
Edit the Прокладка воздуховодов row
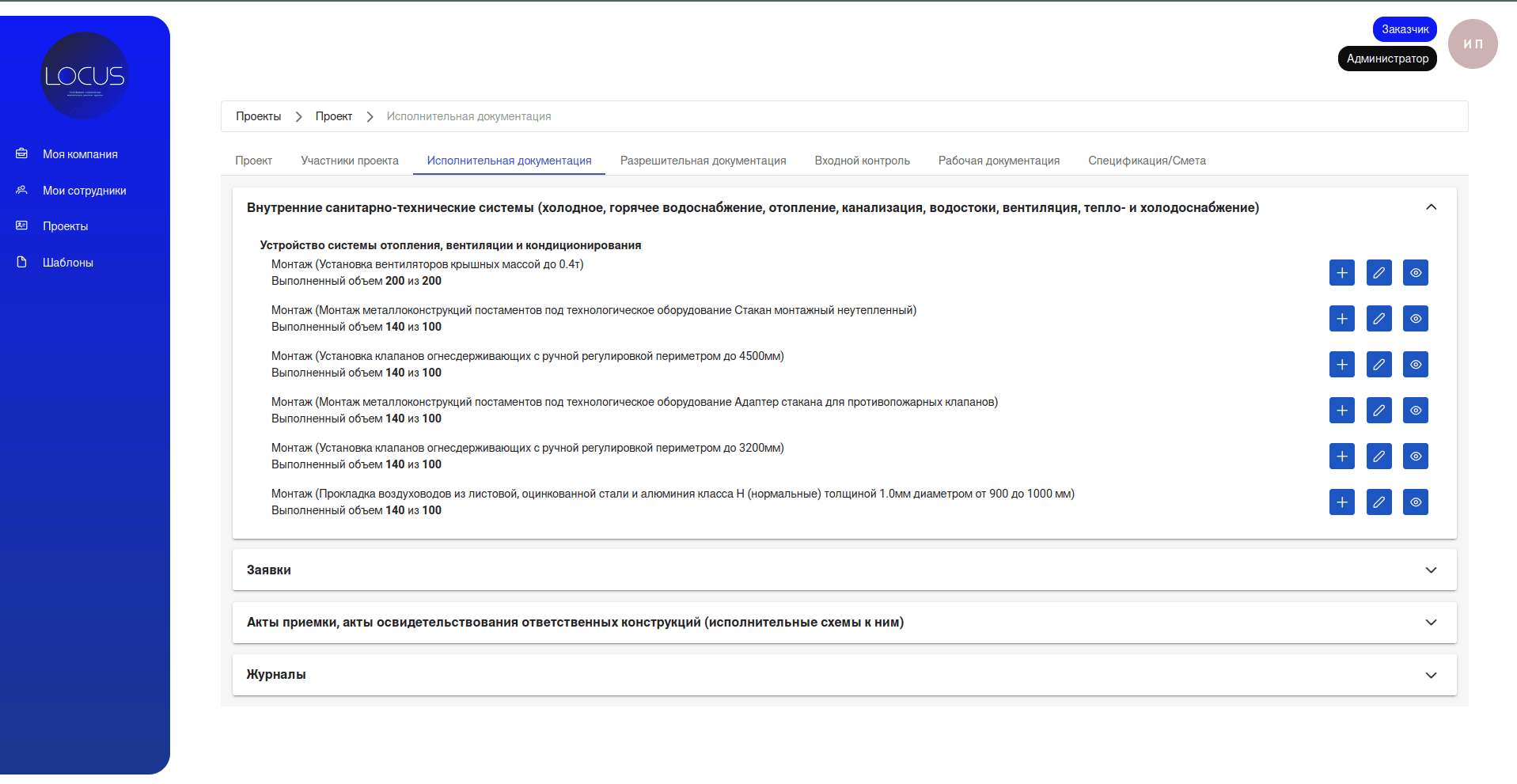1379,502
